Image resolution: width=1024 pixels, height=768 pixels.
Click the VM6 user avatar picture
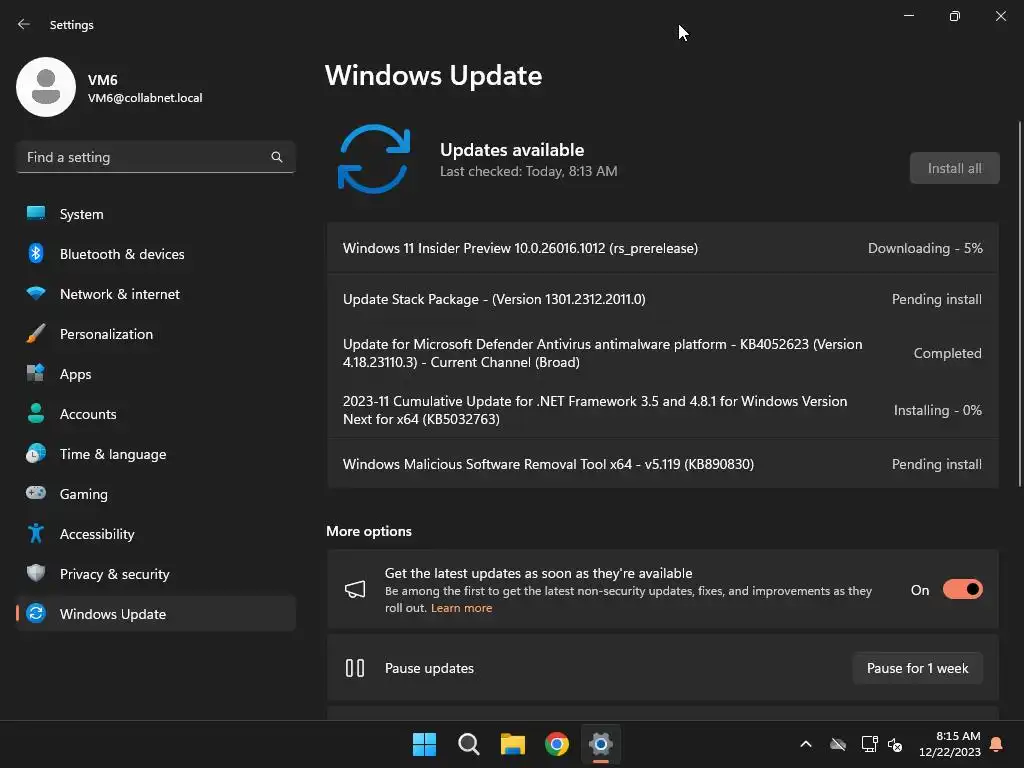(x=46, y=87)
